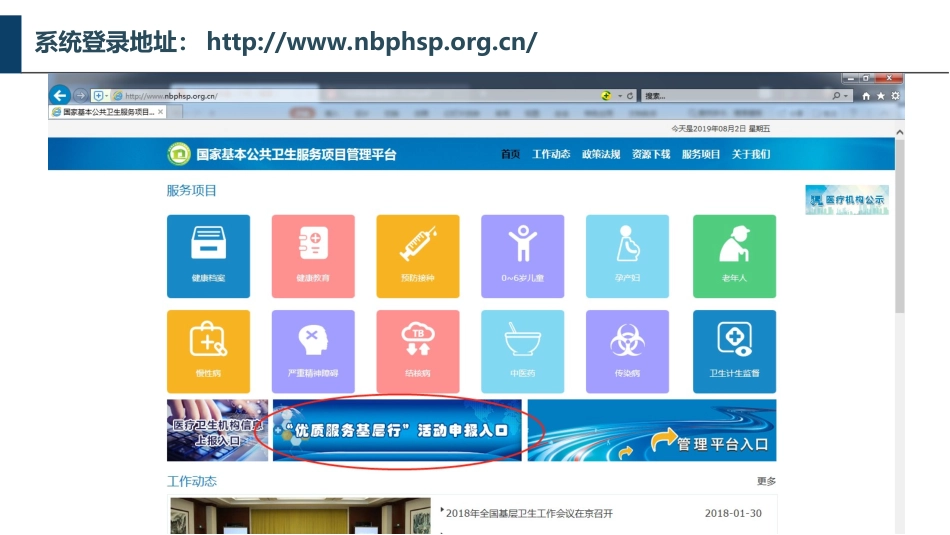
Task: Open the 传染病 biohazard tile
Action: point(627,351)
